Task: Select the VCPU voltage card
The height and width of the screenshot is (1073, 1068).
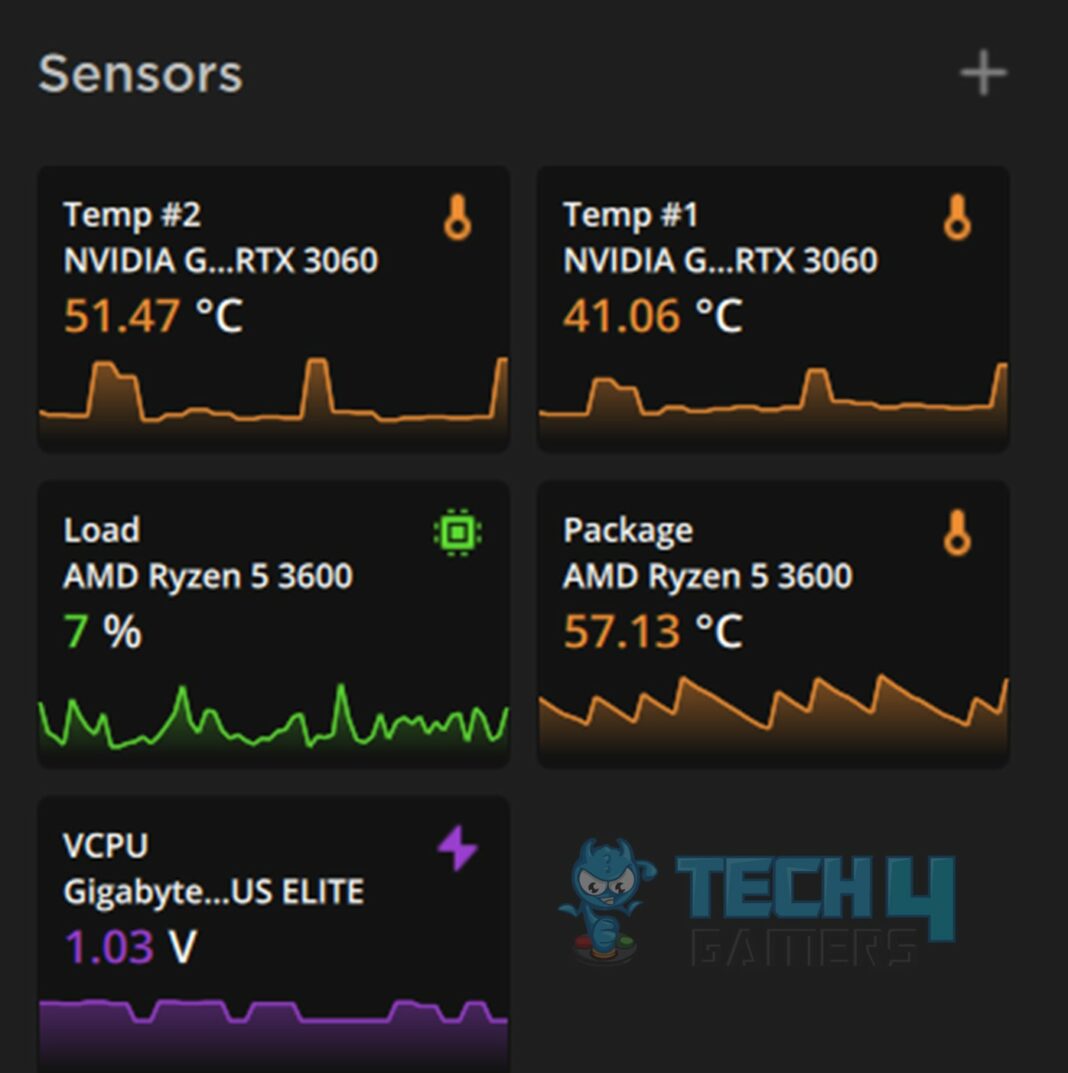Action: tap(273, 930)
